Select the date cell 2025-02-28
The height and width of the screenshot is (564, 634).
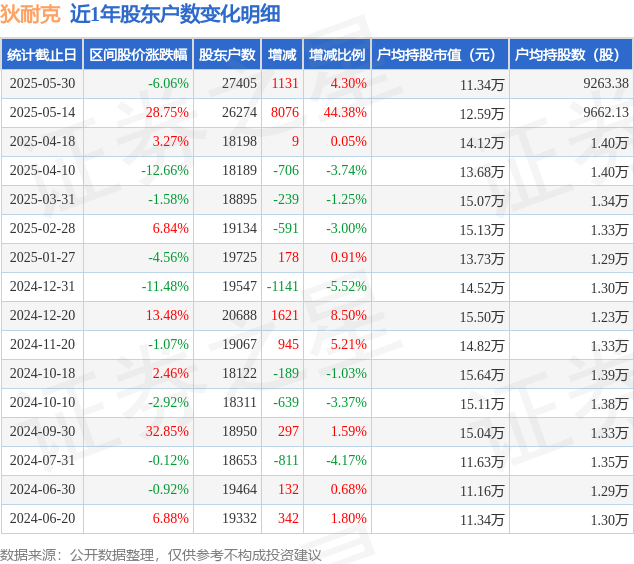pyautogui.click(x=42, y=228)
